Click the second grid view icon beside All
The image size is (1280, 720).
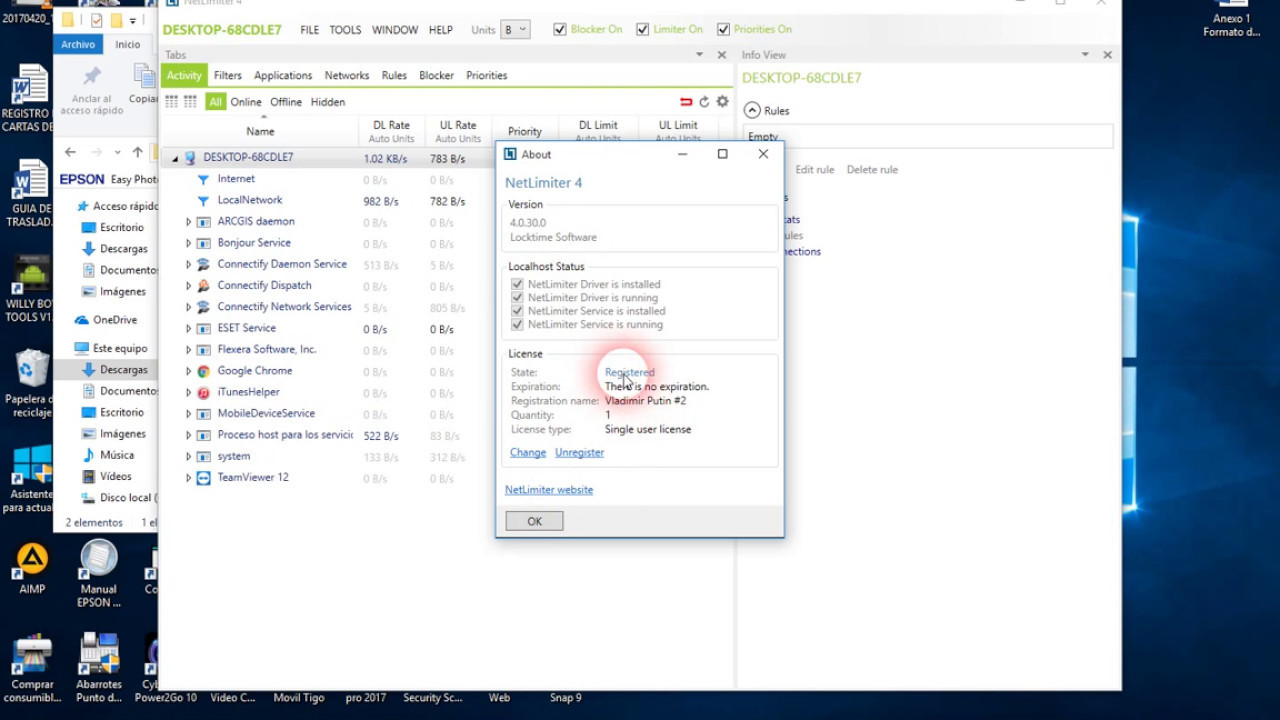190,102
